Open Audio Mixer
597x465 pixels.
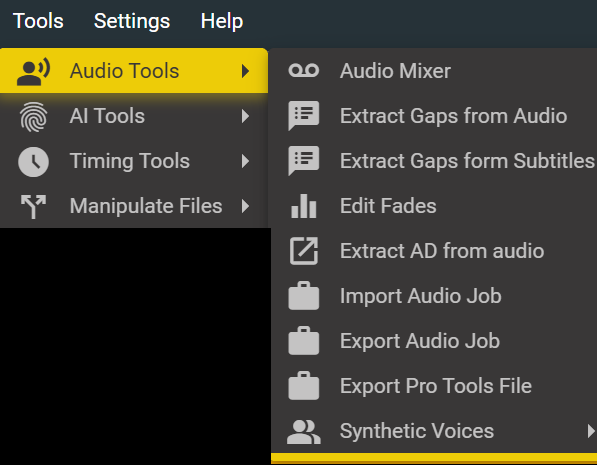(434, 71)
